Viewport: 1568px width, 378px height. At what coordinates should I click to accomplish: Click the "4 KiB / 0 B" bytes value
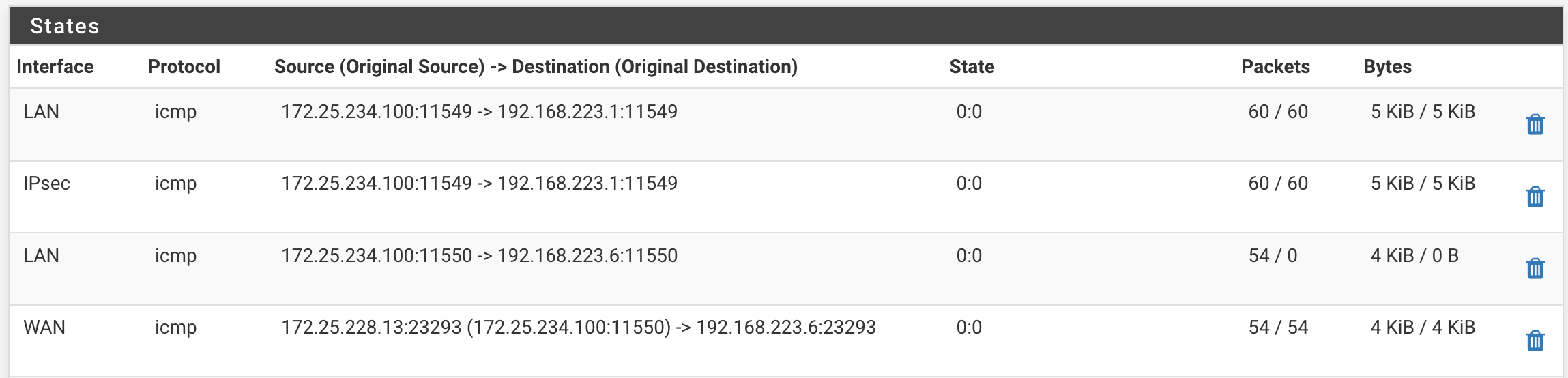(1414, 256)
